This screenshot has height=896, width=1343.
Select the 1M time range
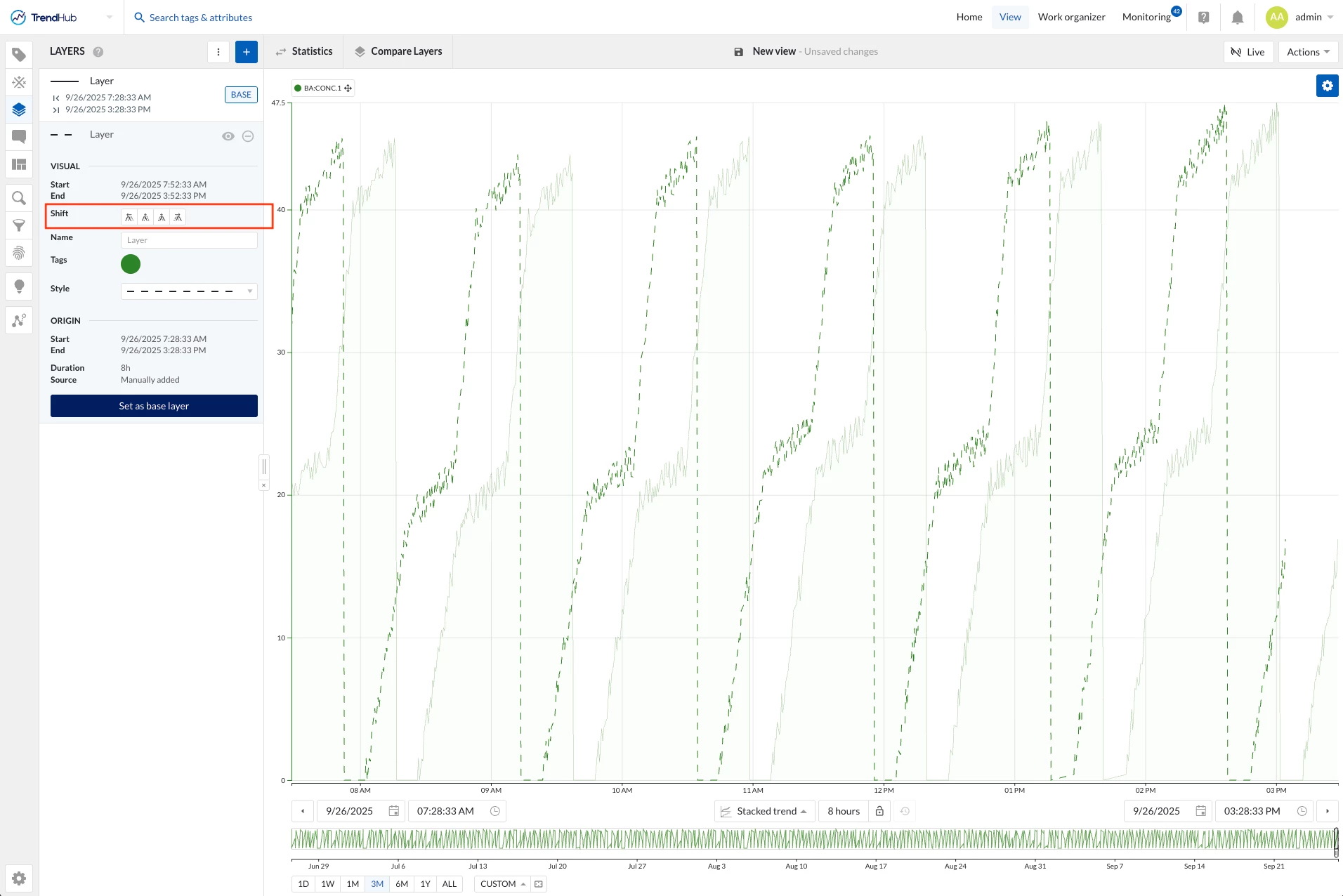pos(353,884)
